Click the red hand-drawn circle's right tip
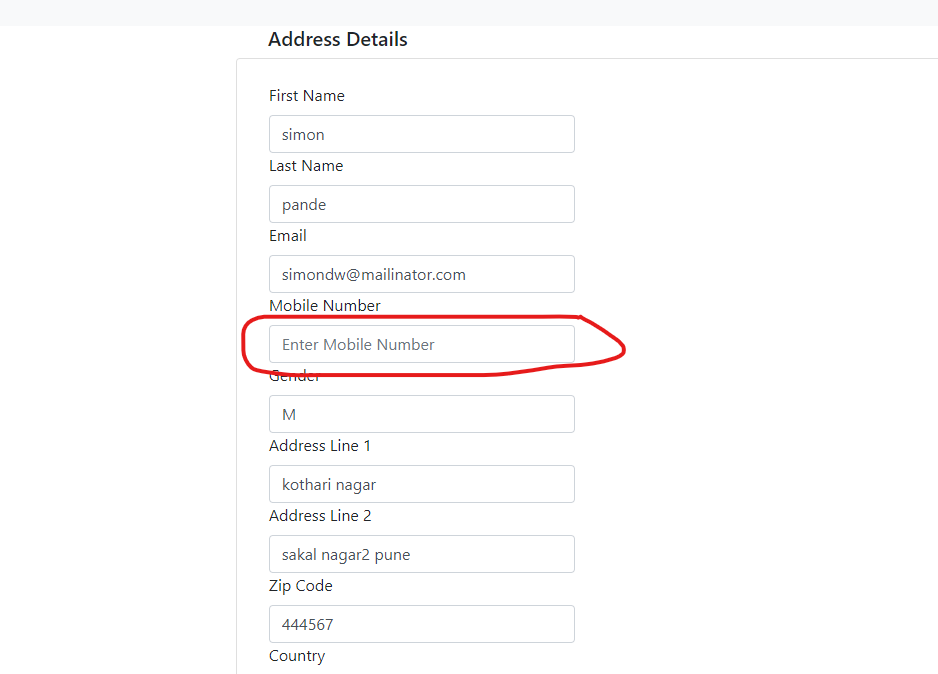Image resolution: width=938 pixels, height=674 pixels. (622, 347)
